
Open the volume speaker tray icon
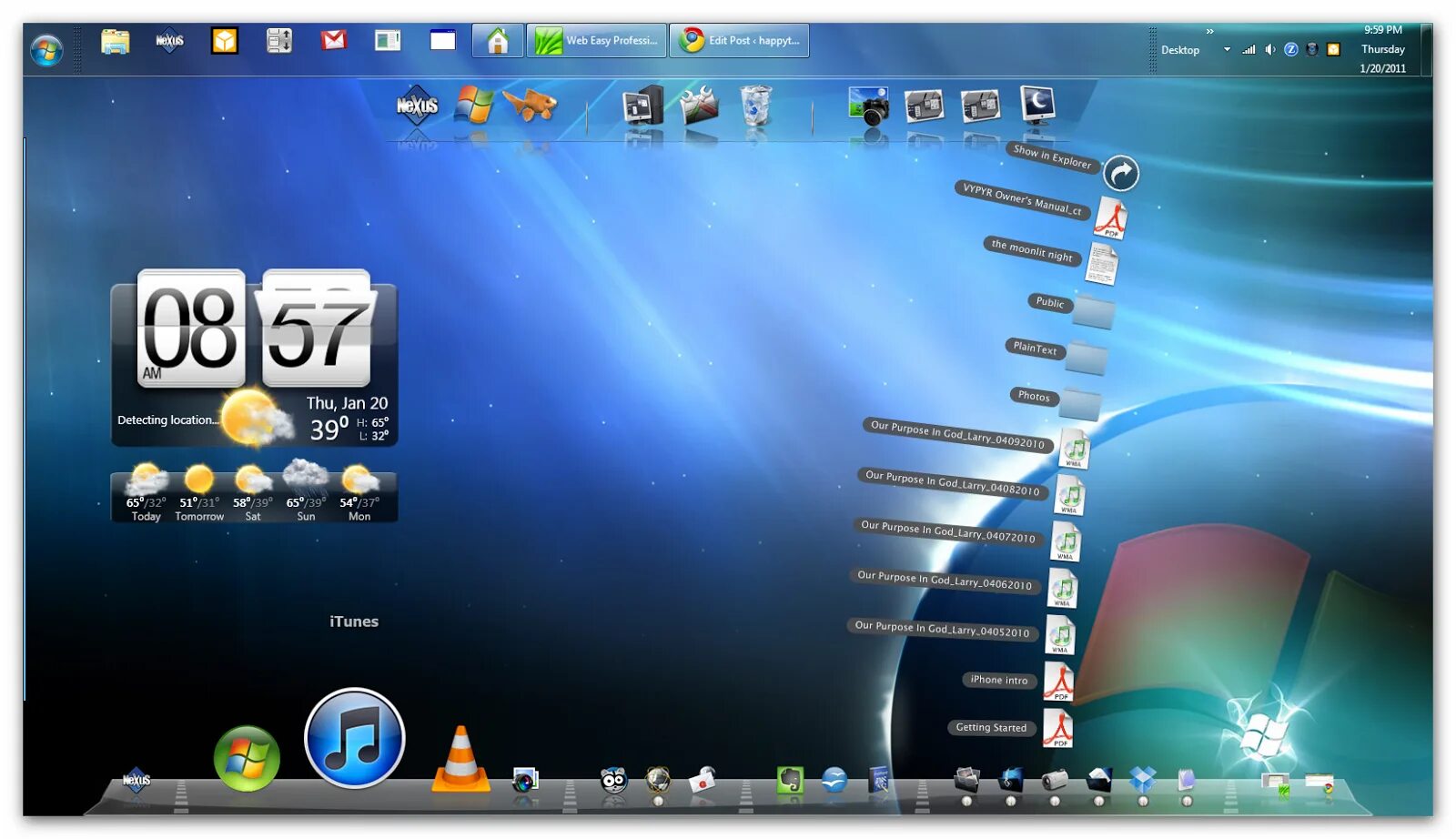[1270, 50]
